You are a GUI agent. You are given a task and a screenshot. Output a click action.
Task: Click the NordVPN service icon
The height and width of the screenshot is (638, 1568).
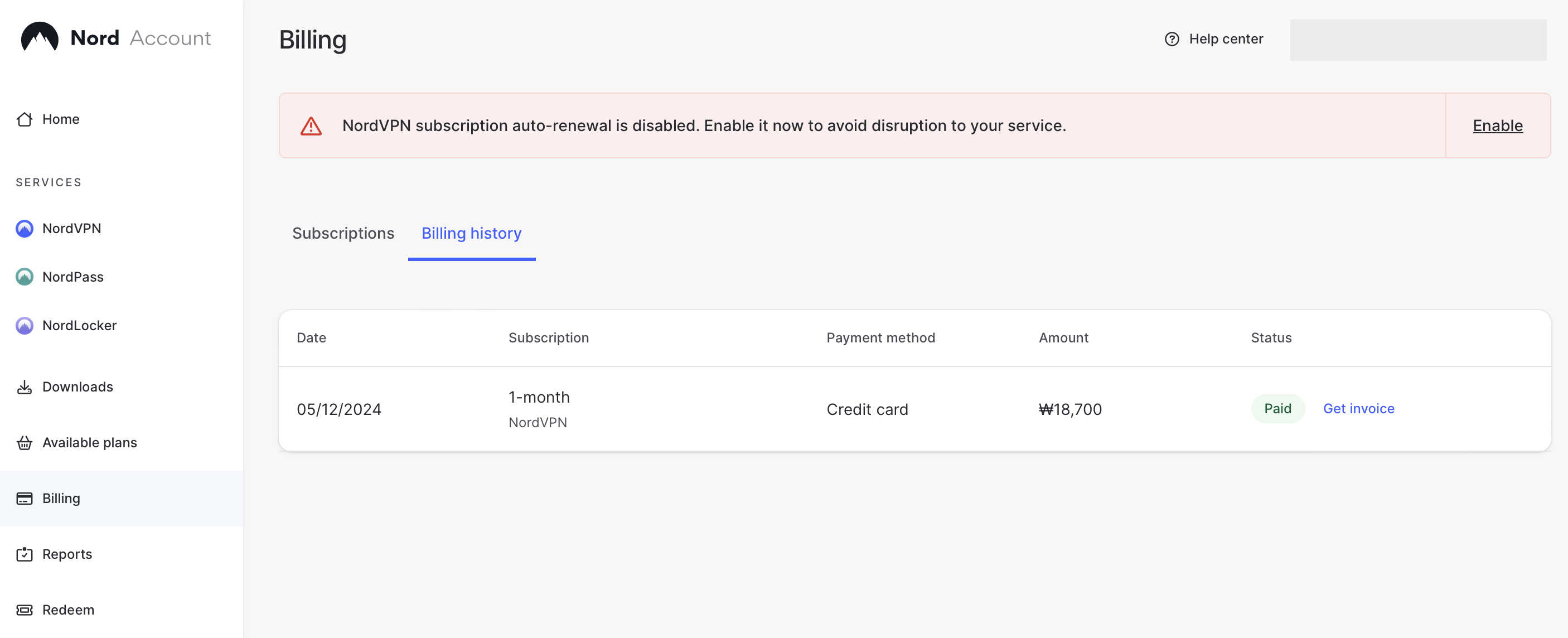pyautogui.click(x=25, y=228)
